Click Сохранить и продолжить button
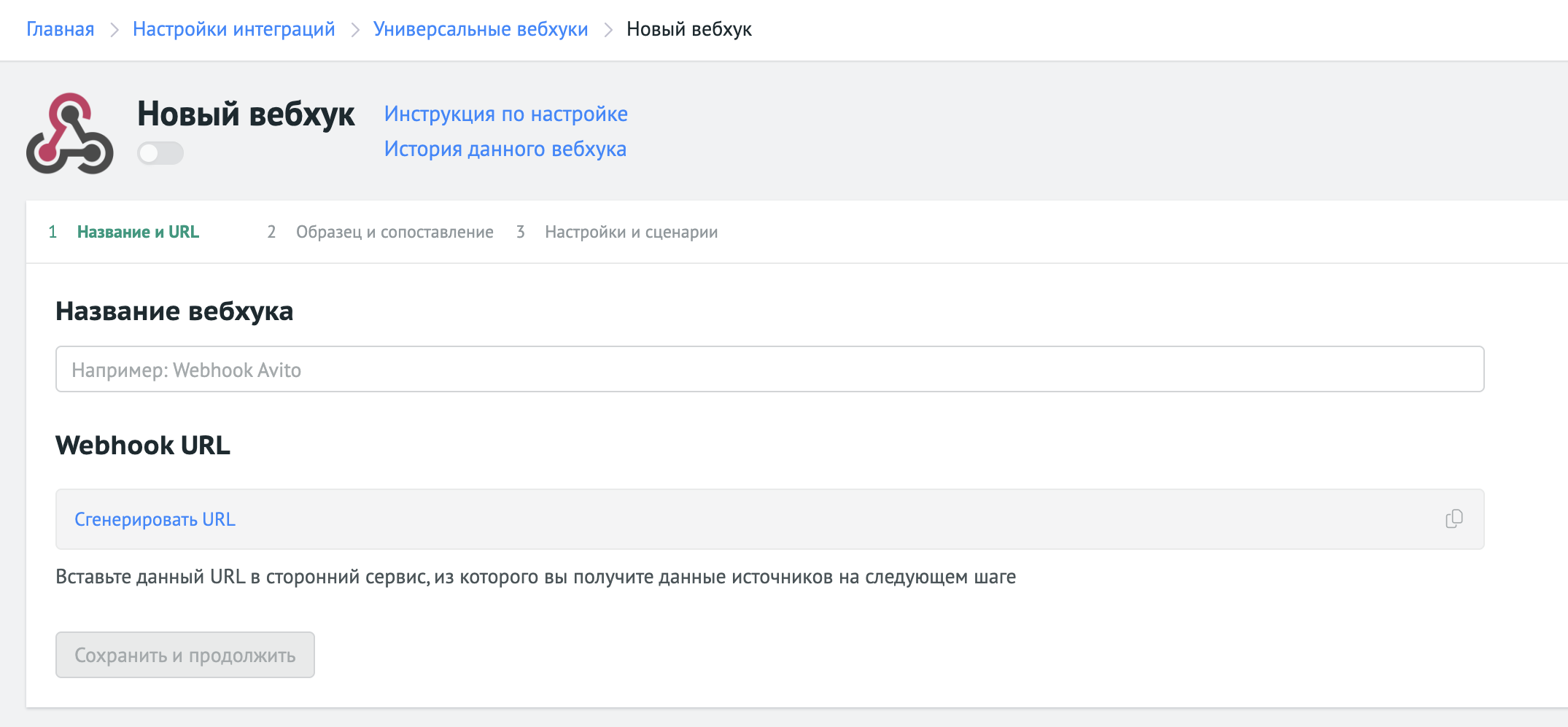1568x727 pixels. pos(185,655)
